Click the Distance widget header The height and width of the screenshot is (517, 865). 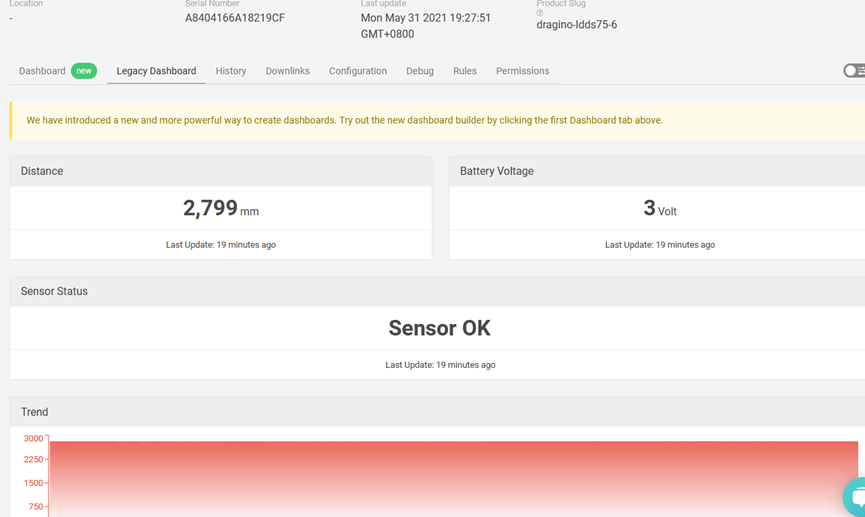221,171
